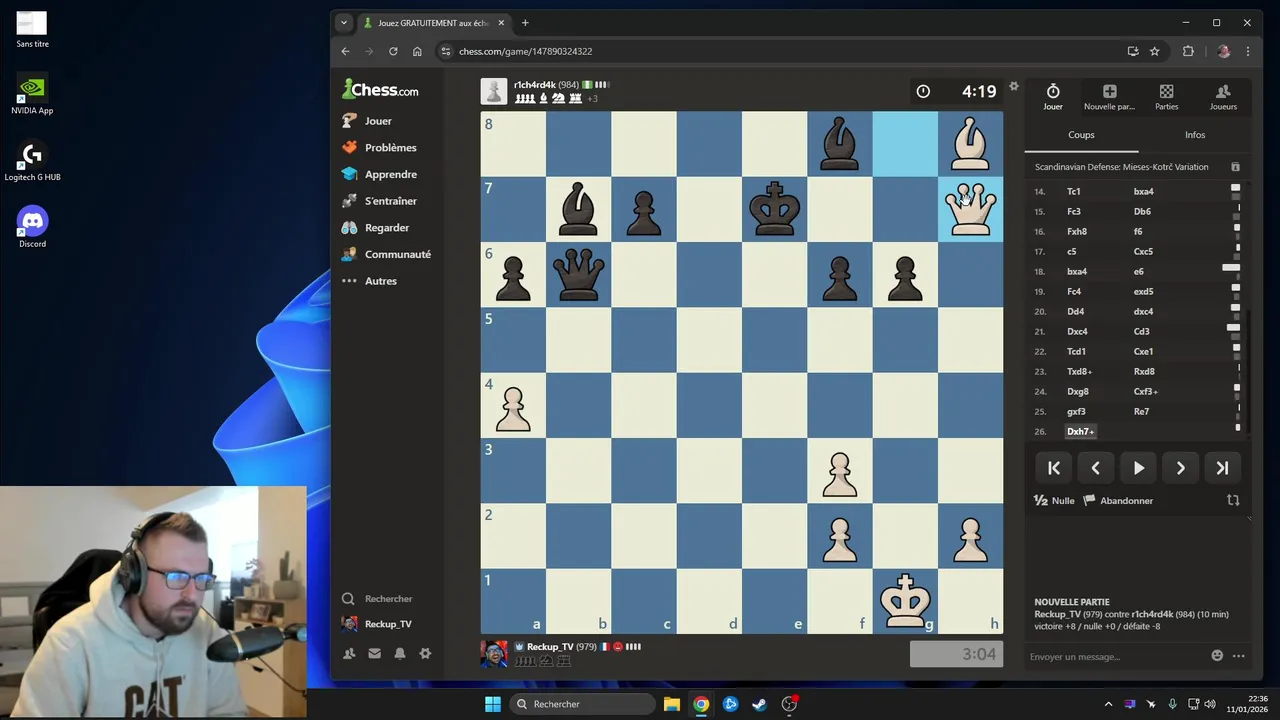Screen dimensions: 1280x720
Task: Select move Txd8+ in move list
Action: (x=1079, y=372)
